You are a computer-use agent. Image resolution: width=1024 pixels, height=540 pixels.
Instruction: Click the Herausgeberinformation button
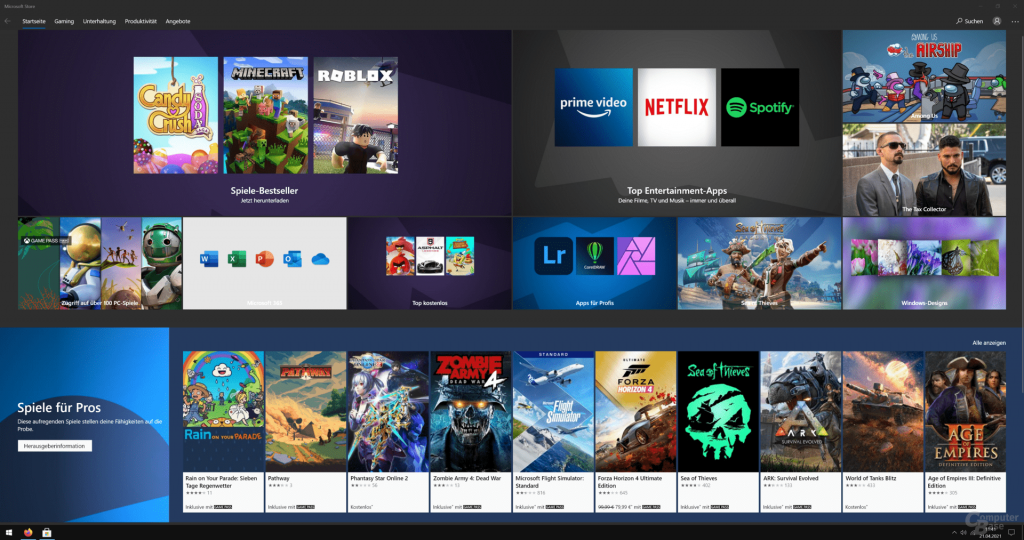pyautogui.click(x=55, y=446)
